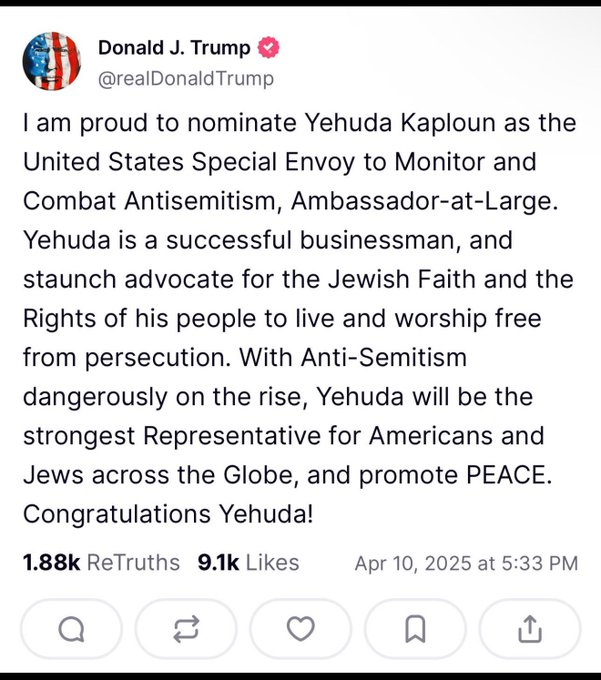This screenshot has width=601, height=680.
Task: Click the 'Congratulations Yehuda!' closing line
Action: pos(168,514)
